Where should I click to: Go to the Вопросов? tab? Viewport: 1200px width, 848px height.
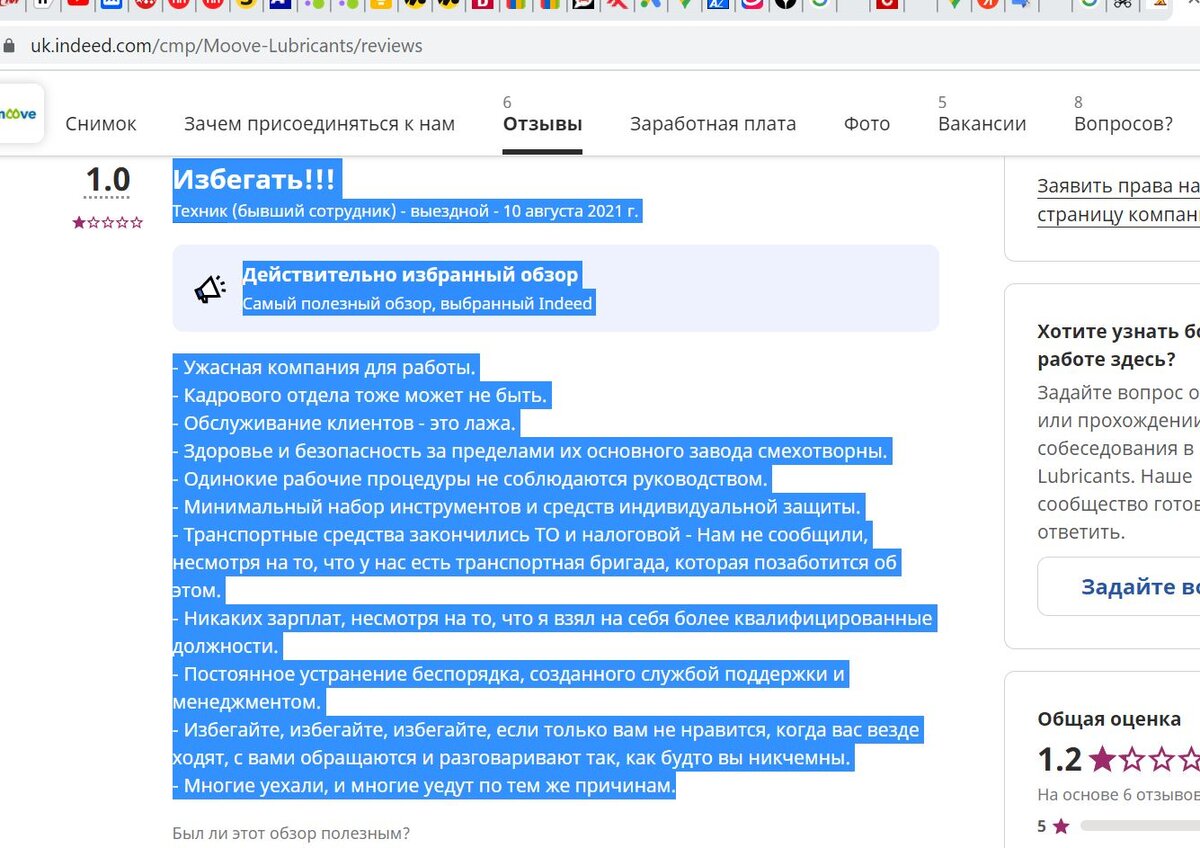[x=1123, y=124]
